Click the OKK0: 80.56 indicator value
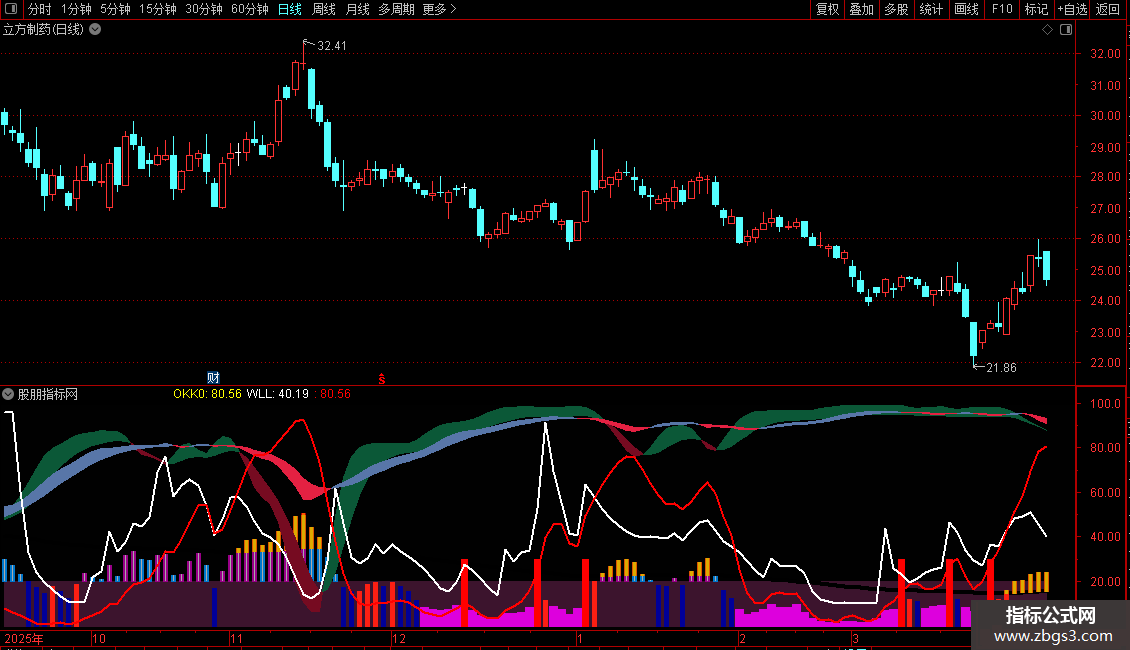 click(x=208, y=394)
